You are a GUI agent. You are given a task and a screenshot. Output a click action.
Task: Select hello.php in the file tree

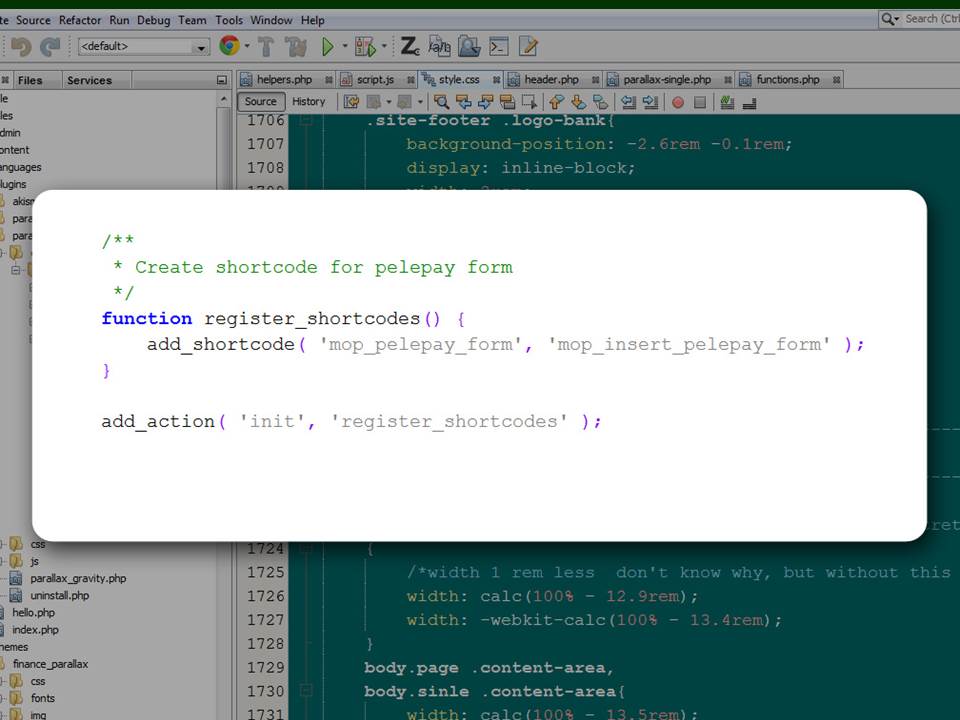click(x=33, y=613)
